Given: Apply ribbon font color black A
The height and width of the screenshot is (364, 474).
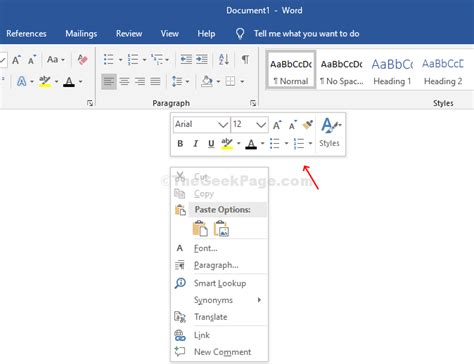Looking at the screenshot, I should pyautogui.click(x=69, y=81).
